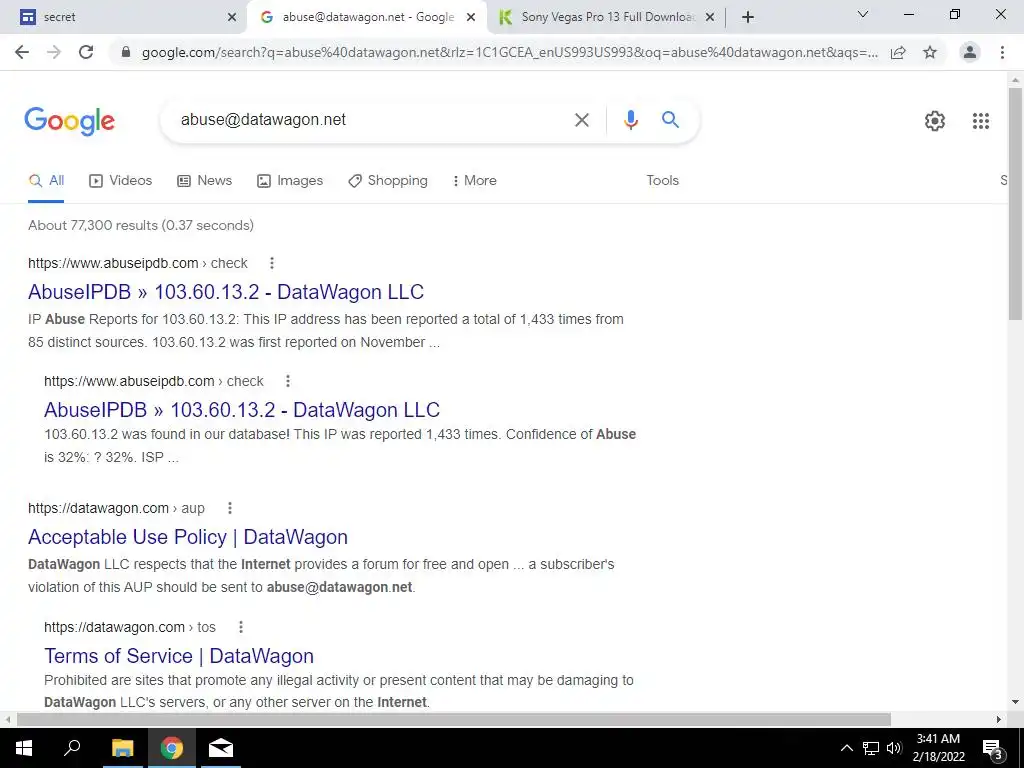Start voice search with microphone
The image size is (1024, 768).
pos(630,120)
